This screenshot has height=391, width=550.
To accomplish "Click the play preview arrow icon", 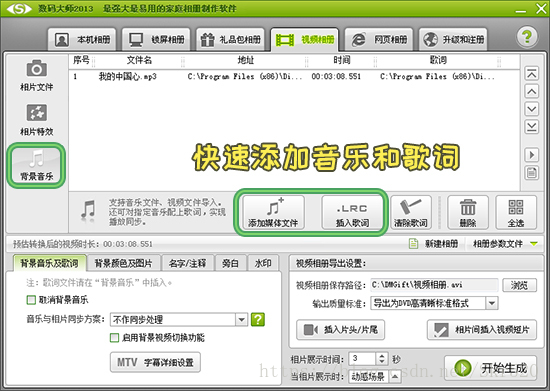I will tap(532, 155).
